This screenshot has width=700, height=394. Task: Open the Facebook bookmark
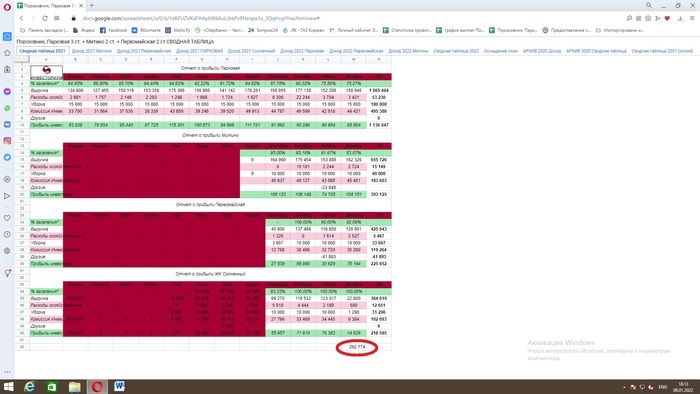[x=113, y=30]
